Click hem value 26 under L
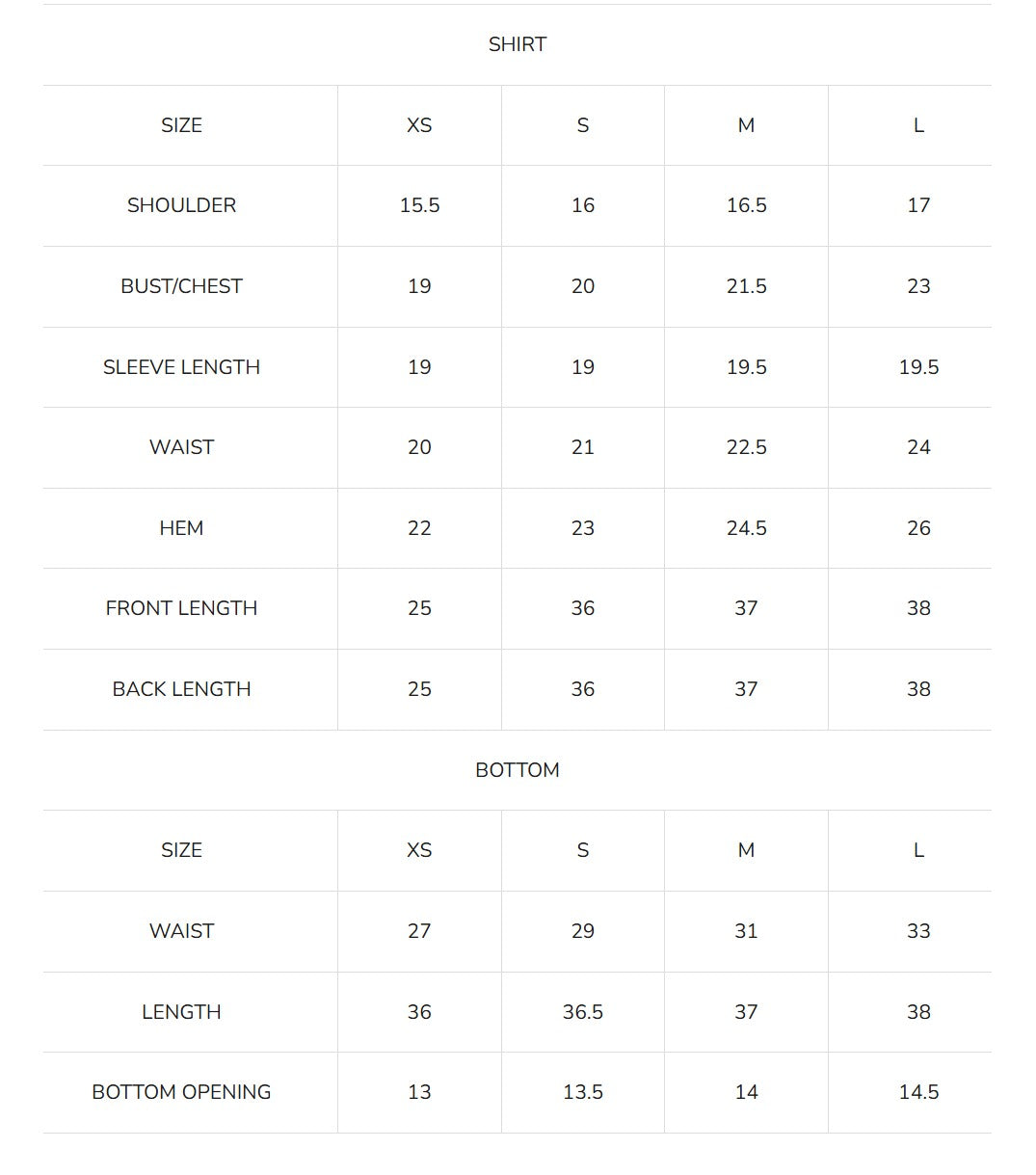This screenshot has width=1036, height=1175. 918,528
